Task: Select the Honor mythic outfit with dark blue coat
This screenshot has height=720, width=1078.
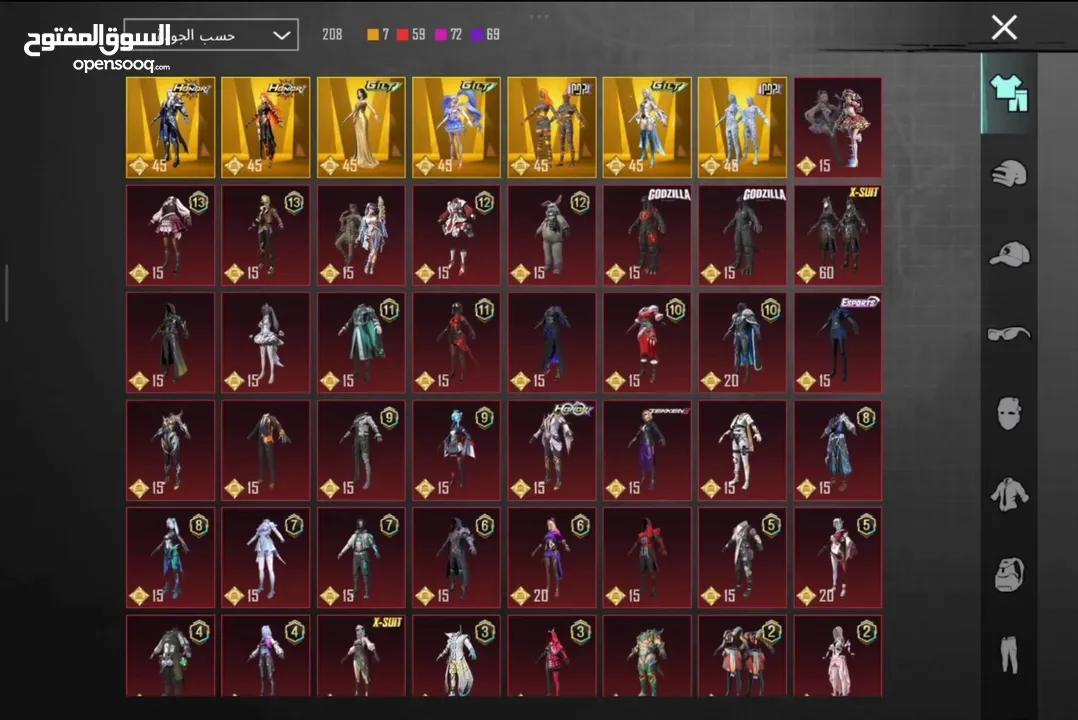Action: [x=170, y=127]
